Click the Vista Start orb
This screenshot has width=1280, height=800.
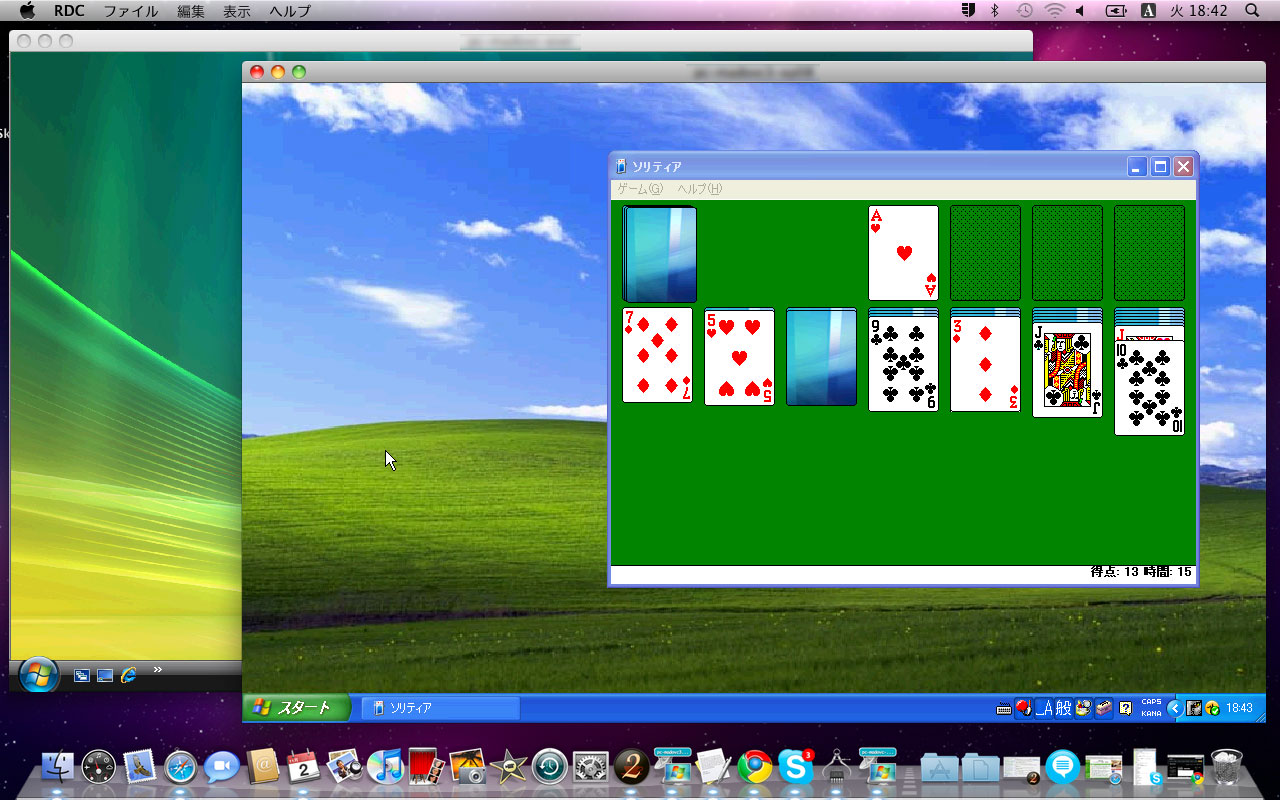[38, 676]
